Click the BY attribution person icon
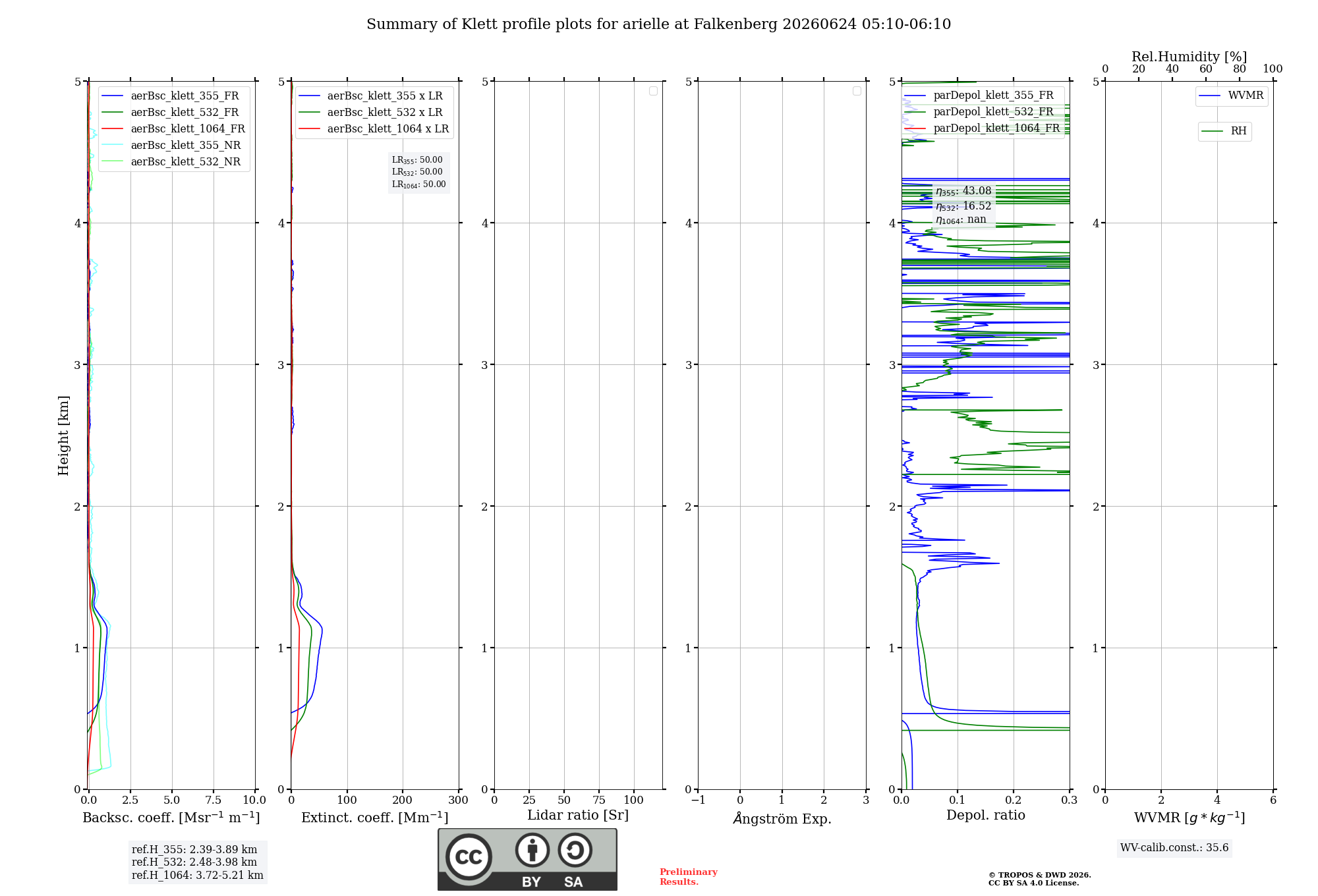Screen dimensions: 1318x896 532,850
